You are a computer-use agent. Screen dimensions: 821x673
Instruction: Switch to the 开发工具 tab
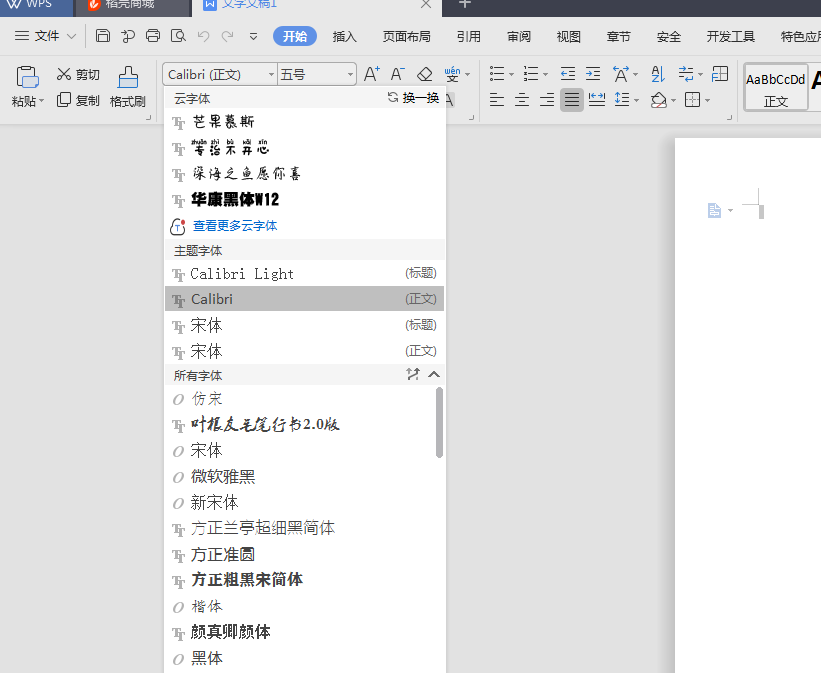(730, 36)
